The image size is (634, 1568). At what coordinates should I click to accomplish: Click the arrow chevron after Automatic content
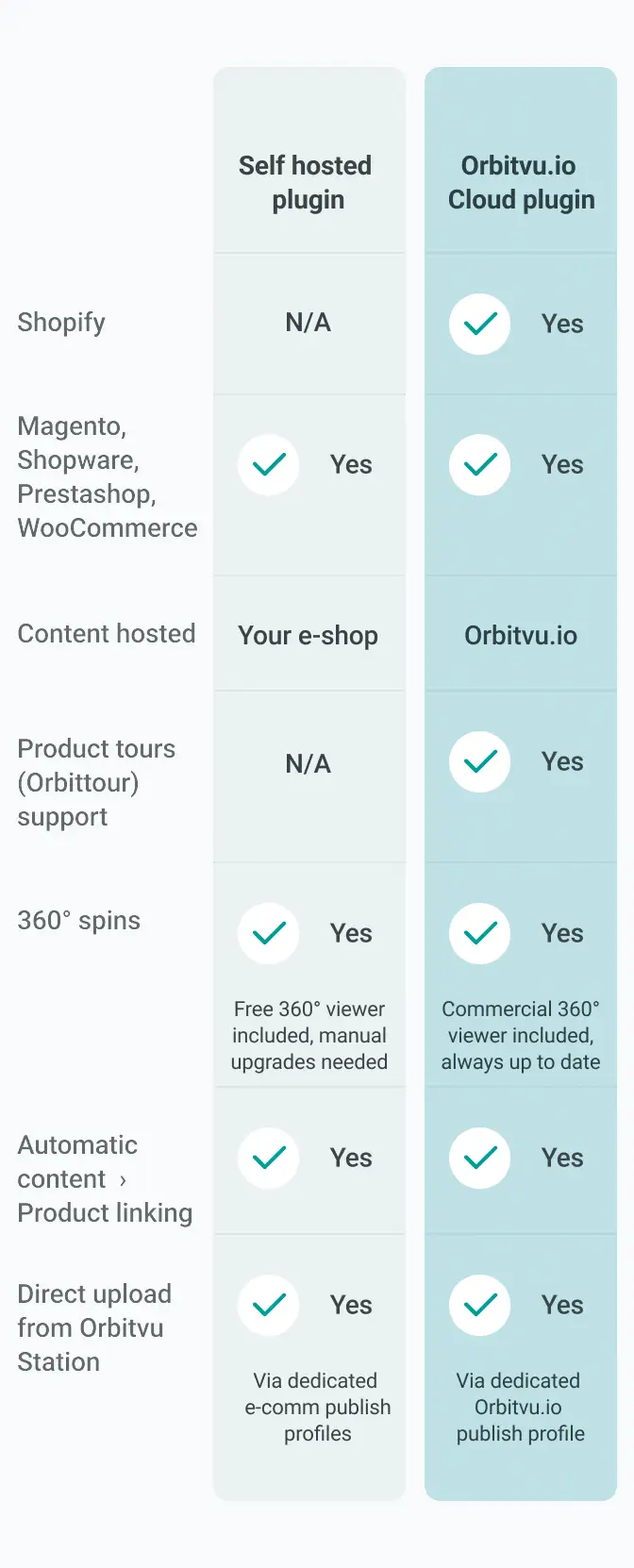(x=123, y=1180)
